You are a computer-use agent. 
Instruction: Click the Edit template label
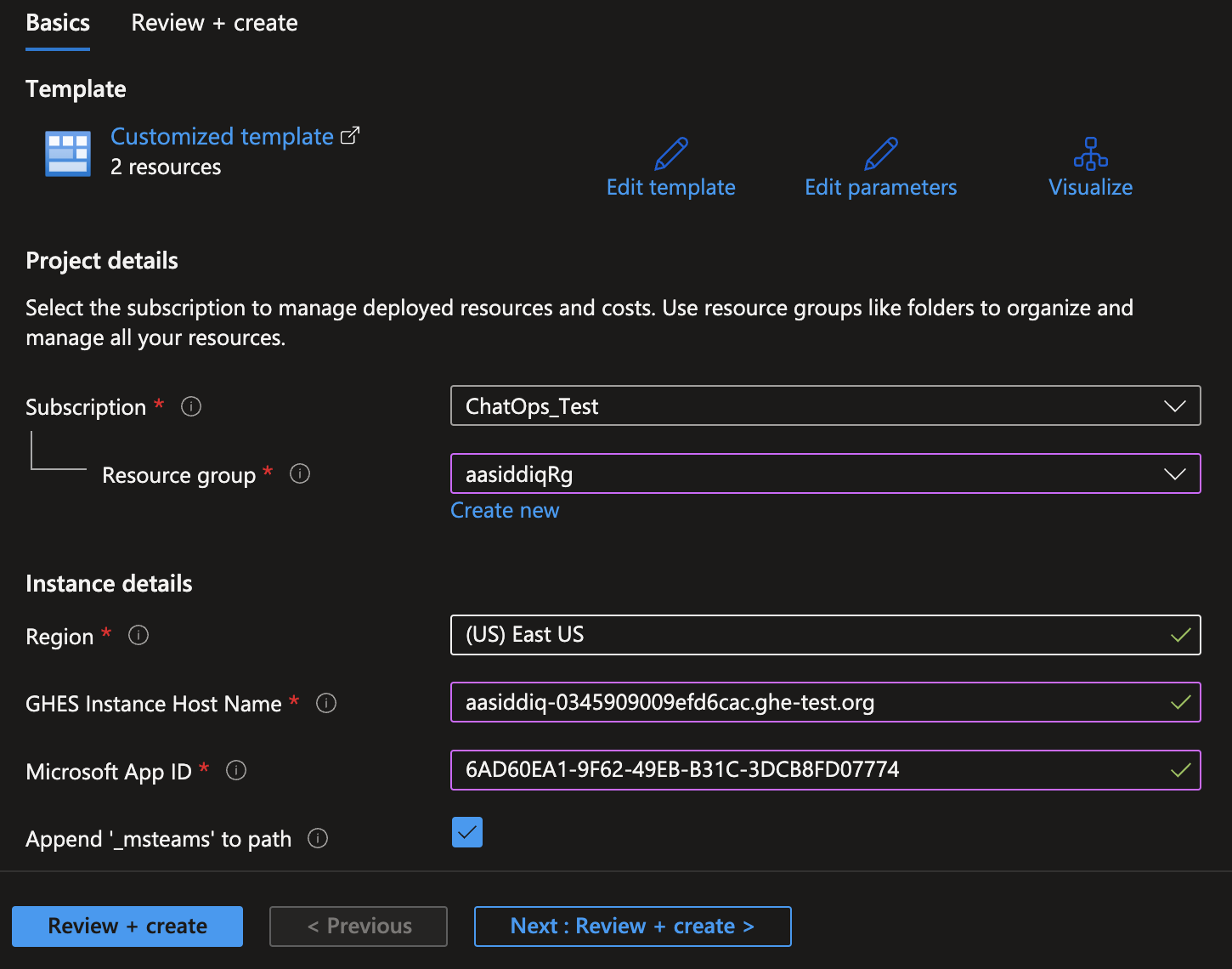point(671,187)
